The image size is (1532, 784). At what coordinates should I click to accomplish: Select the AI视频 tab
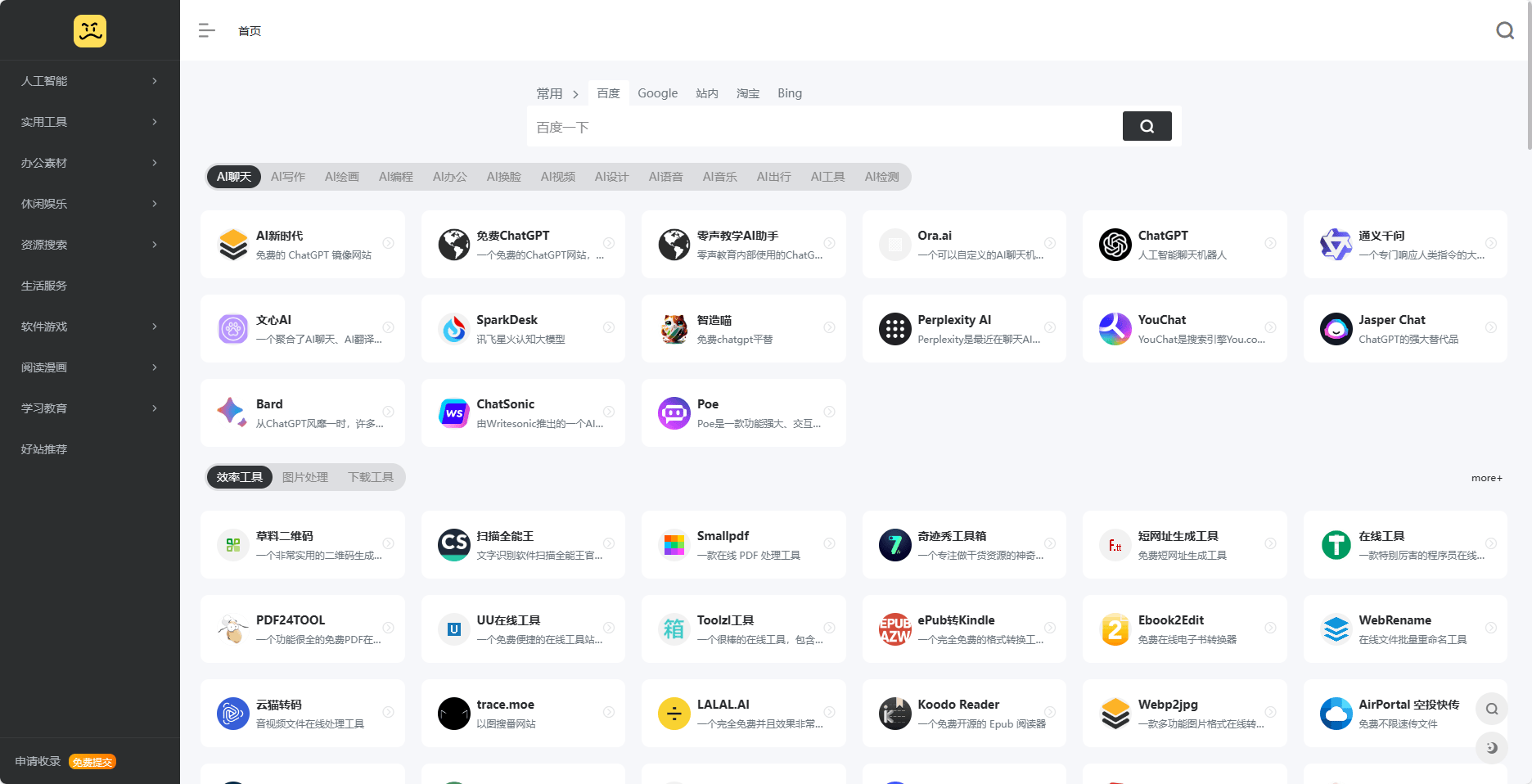pos(558,177)
